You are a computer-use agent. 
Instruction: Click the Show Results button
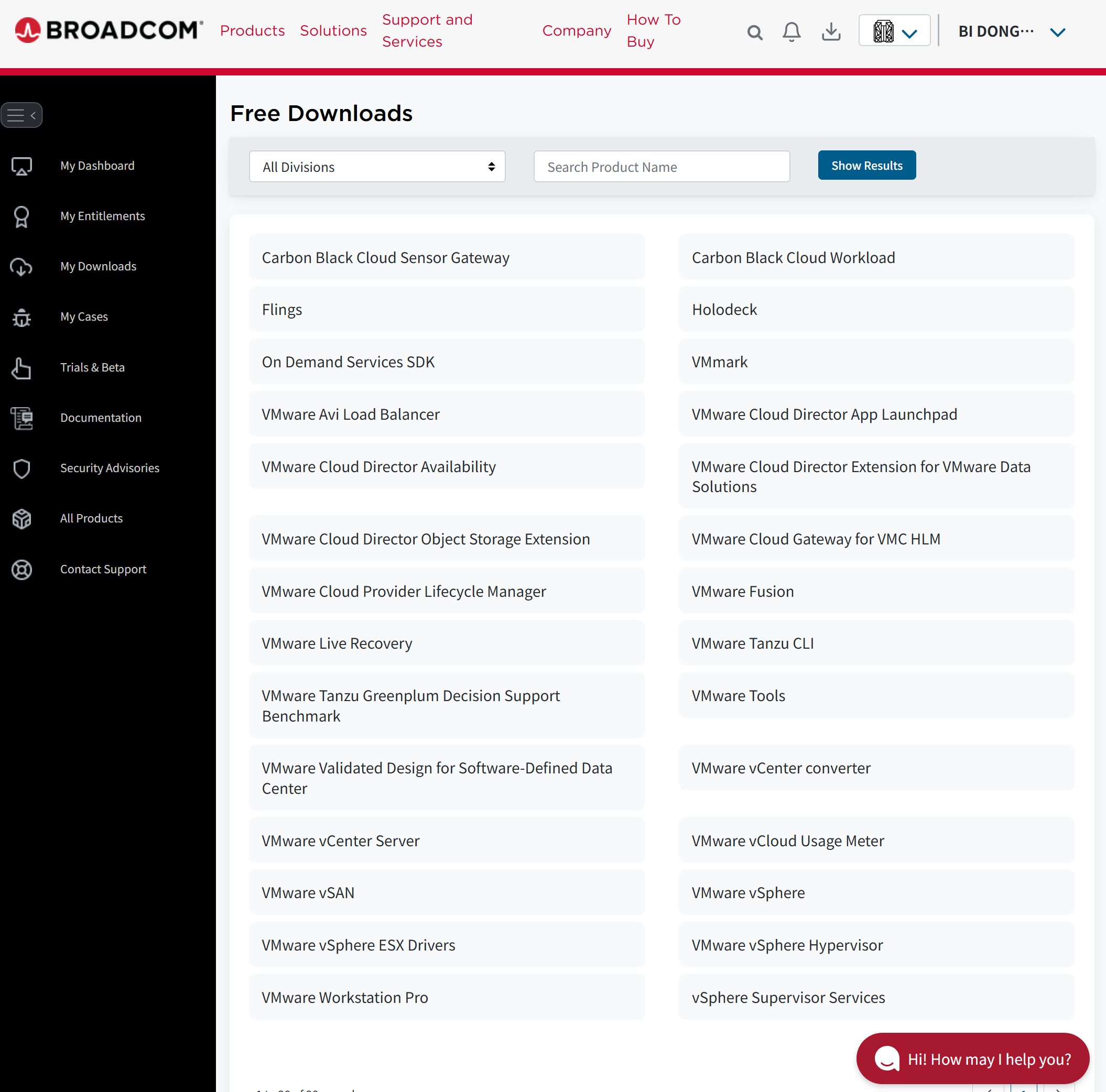pos(866,166)
